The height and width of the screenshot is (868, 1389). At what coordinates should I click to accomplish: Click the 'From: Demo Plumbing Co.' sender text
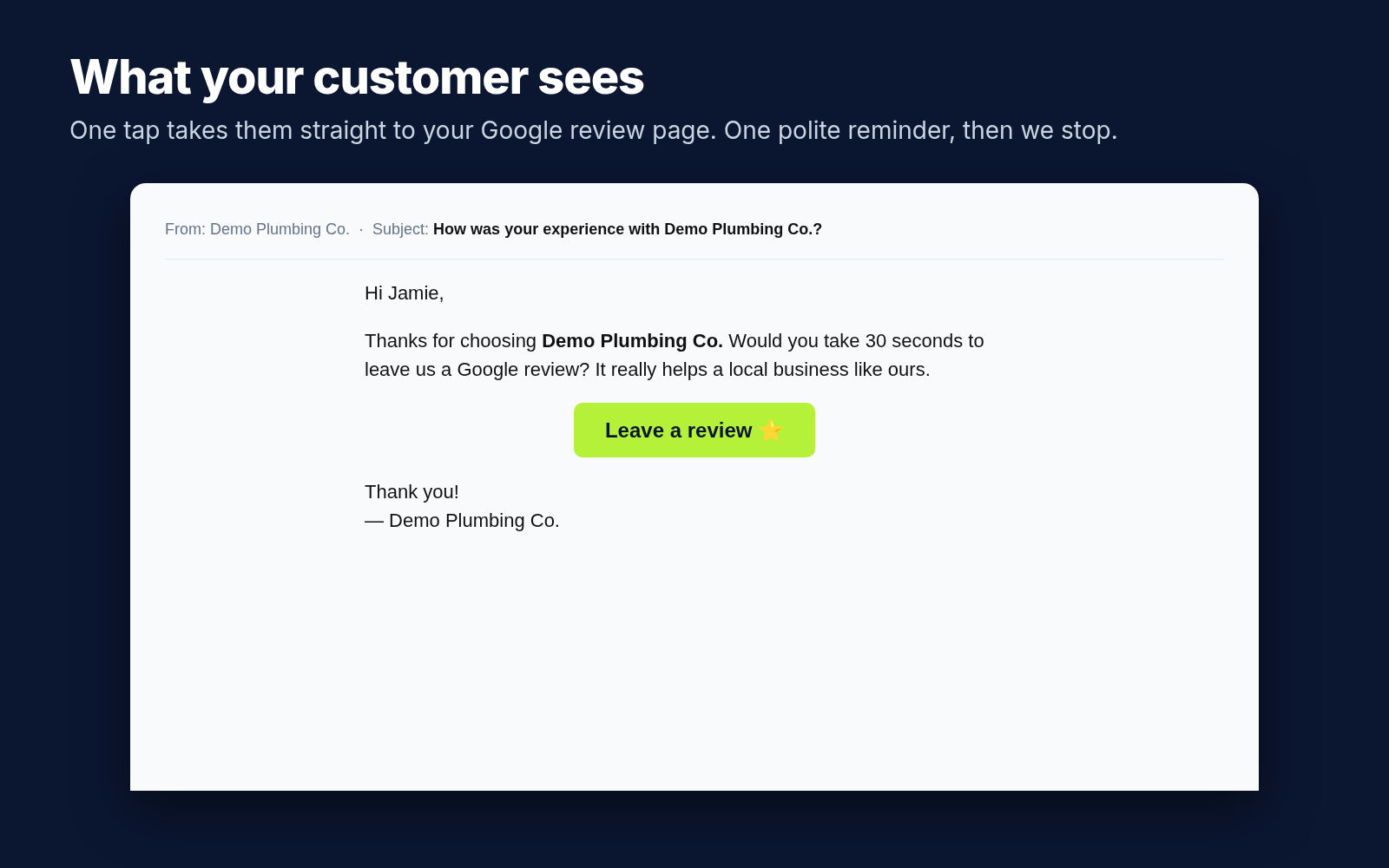257,229
